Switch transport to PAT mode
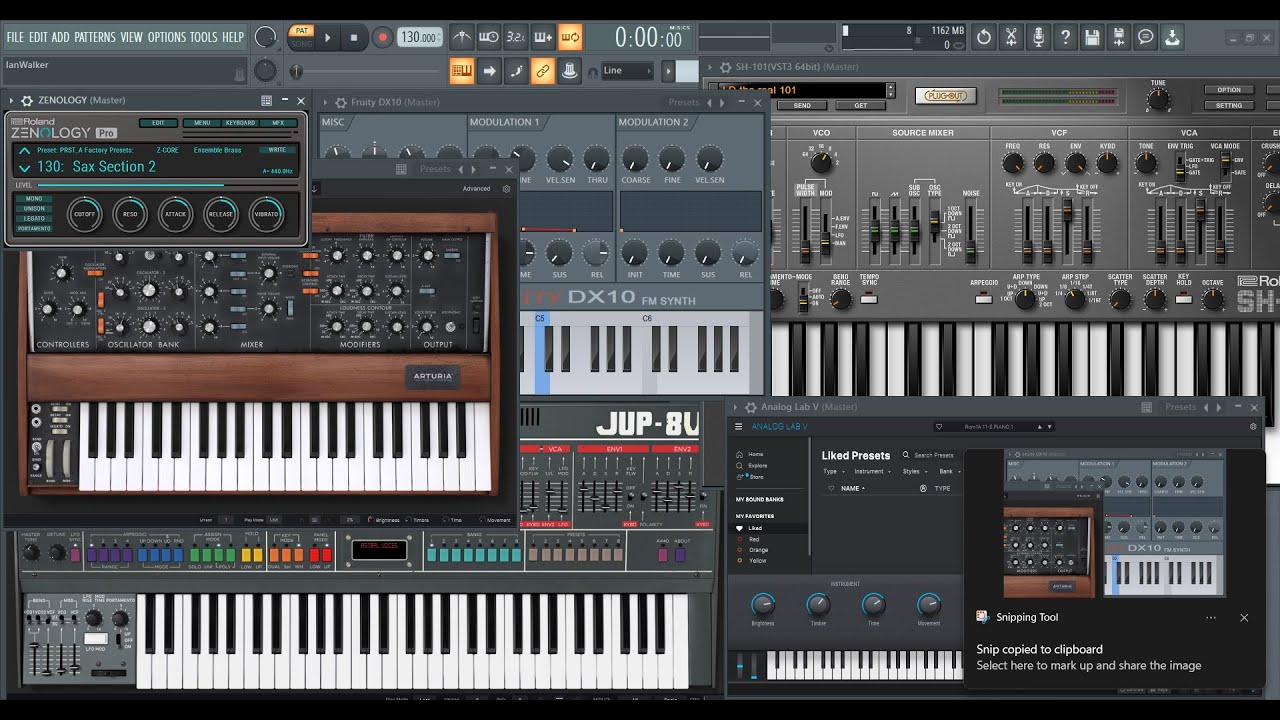 pyautogui.click(x=301, y=31)
